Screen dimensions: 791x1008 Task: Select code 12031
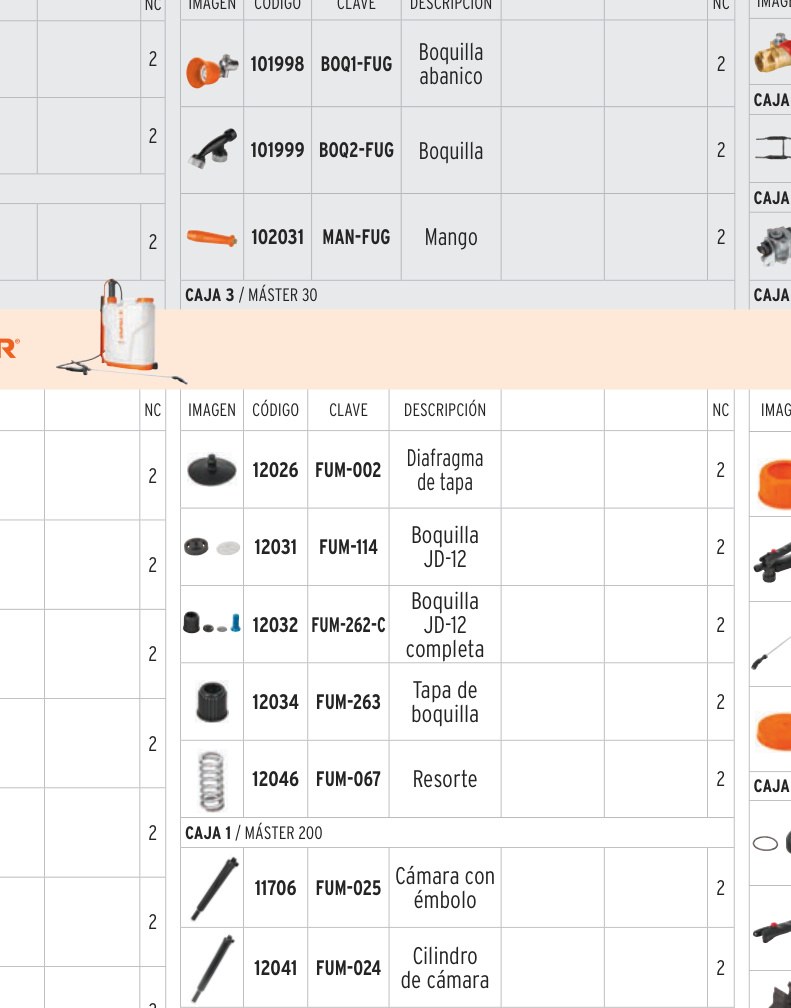pyautogui.click(x=275, y=547)
